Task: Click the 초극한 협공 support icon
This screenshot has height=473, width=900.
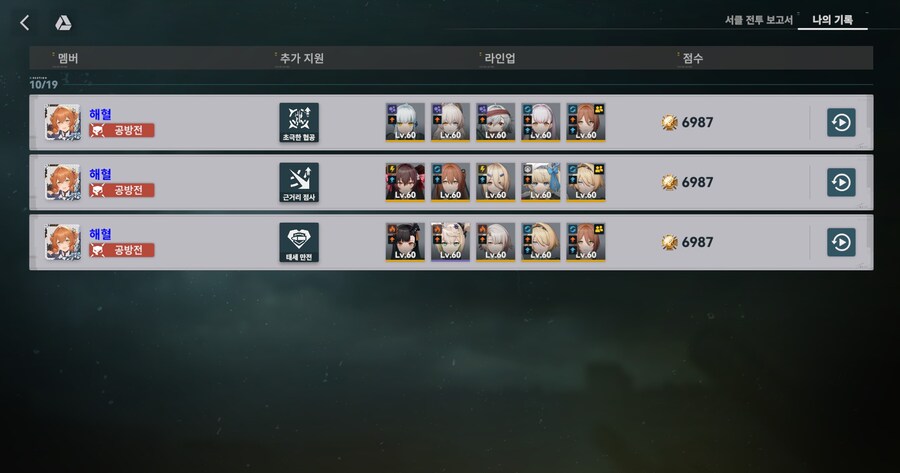Action: click(299, 122)
